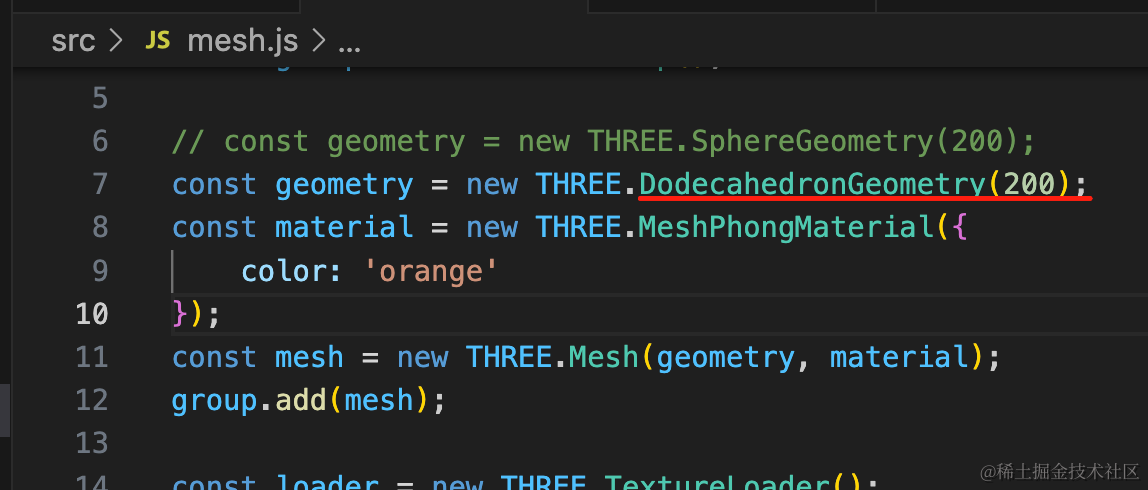1148x490 pixels.
Task: Click the closing brace on line 10
Action: (180, 314)
